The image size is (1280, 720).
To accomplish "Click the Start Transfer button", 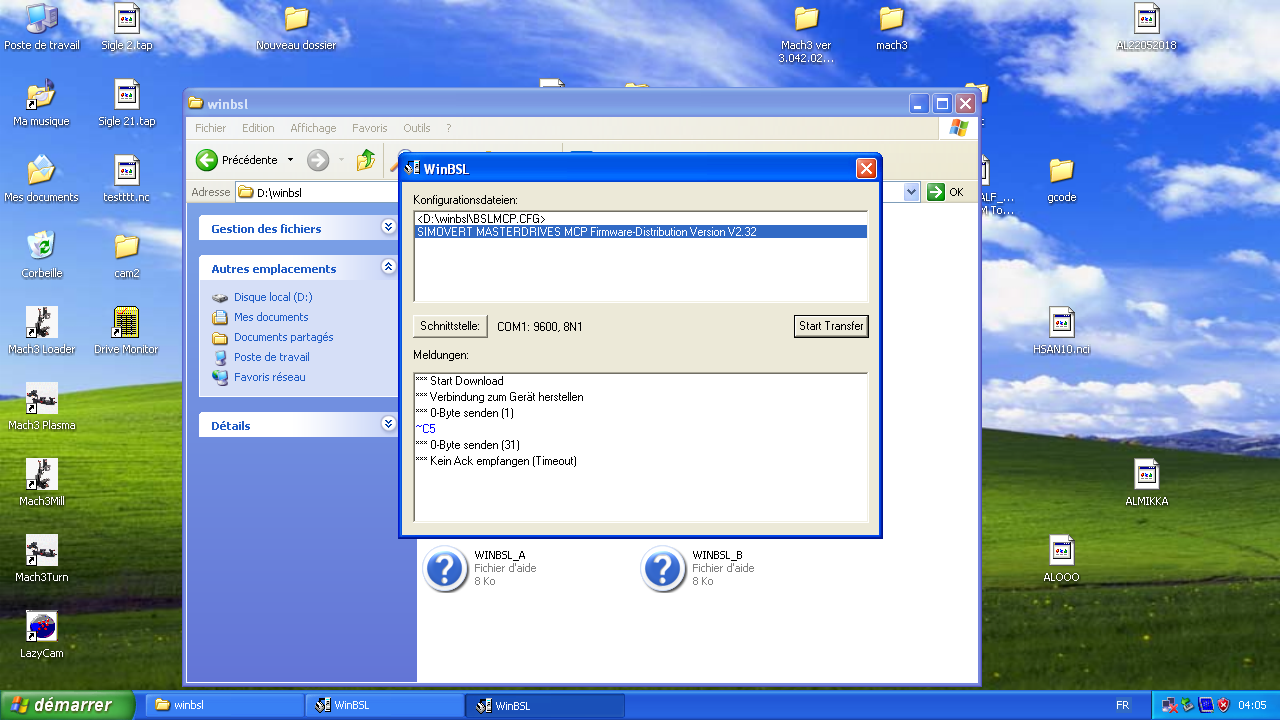I will coord(830,326).
